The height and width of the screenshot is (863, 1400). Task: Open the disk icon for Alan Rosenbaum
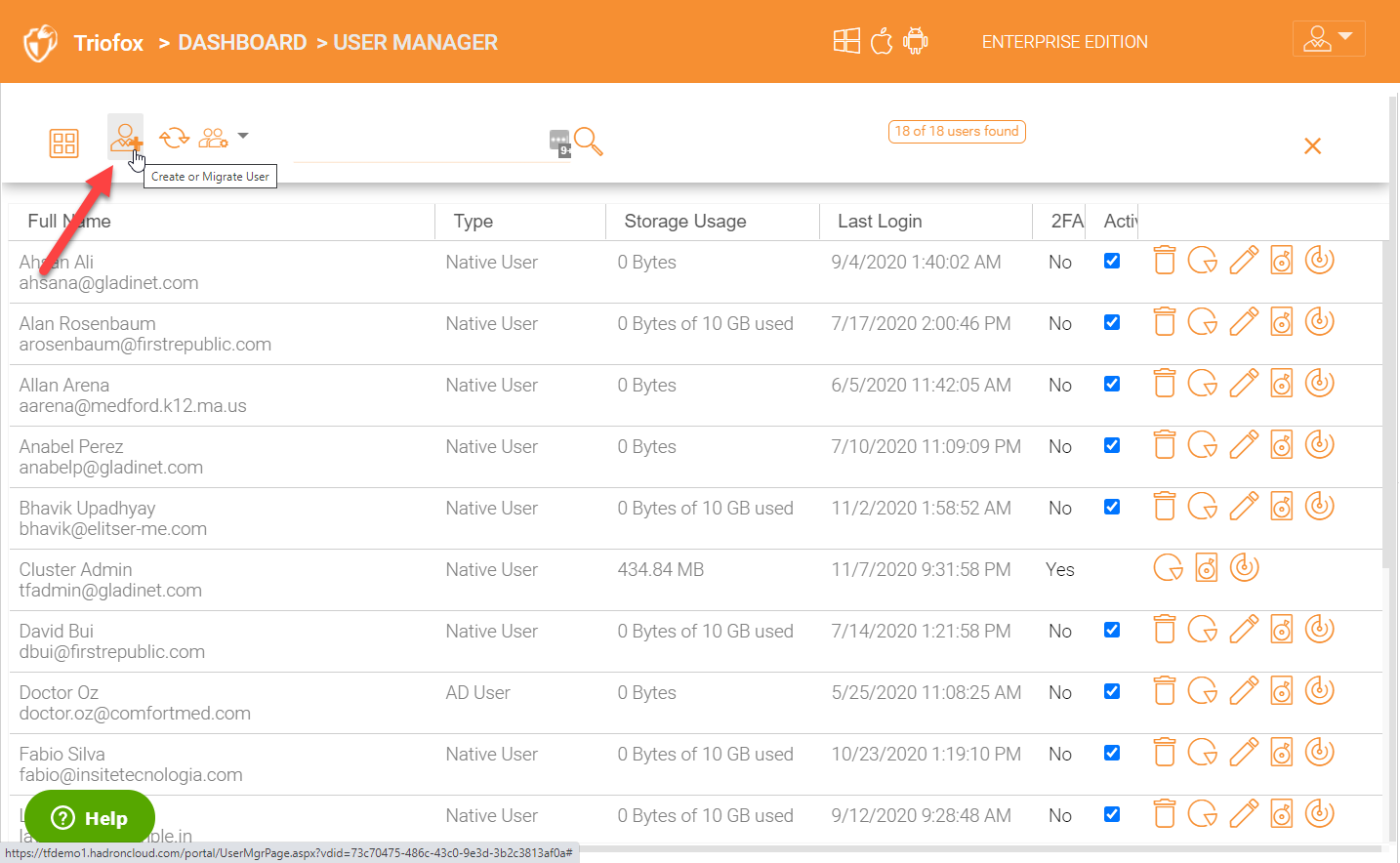[x=1282, y=322]
